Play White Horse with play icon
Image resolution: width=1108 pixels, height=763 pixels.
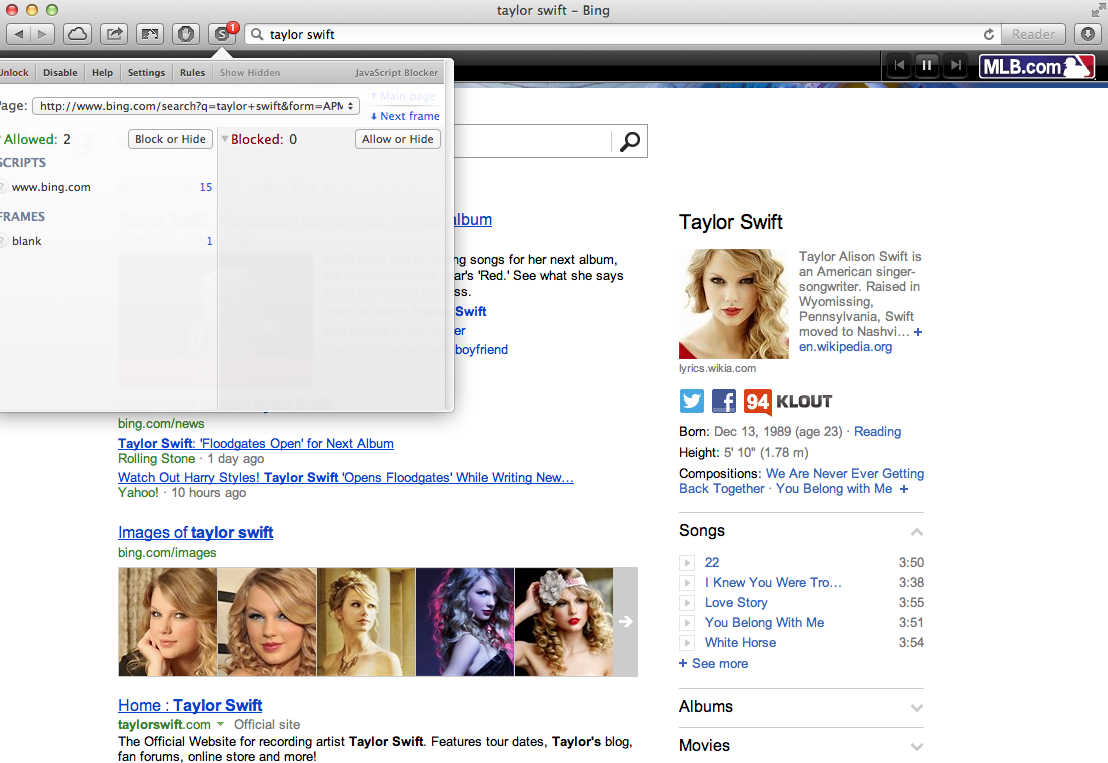[687, 642]
